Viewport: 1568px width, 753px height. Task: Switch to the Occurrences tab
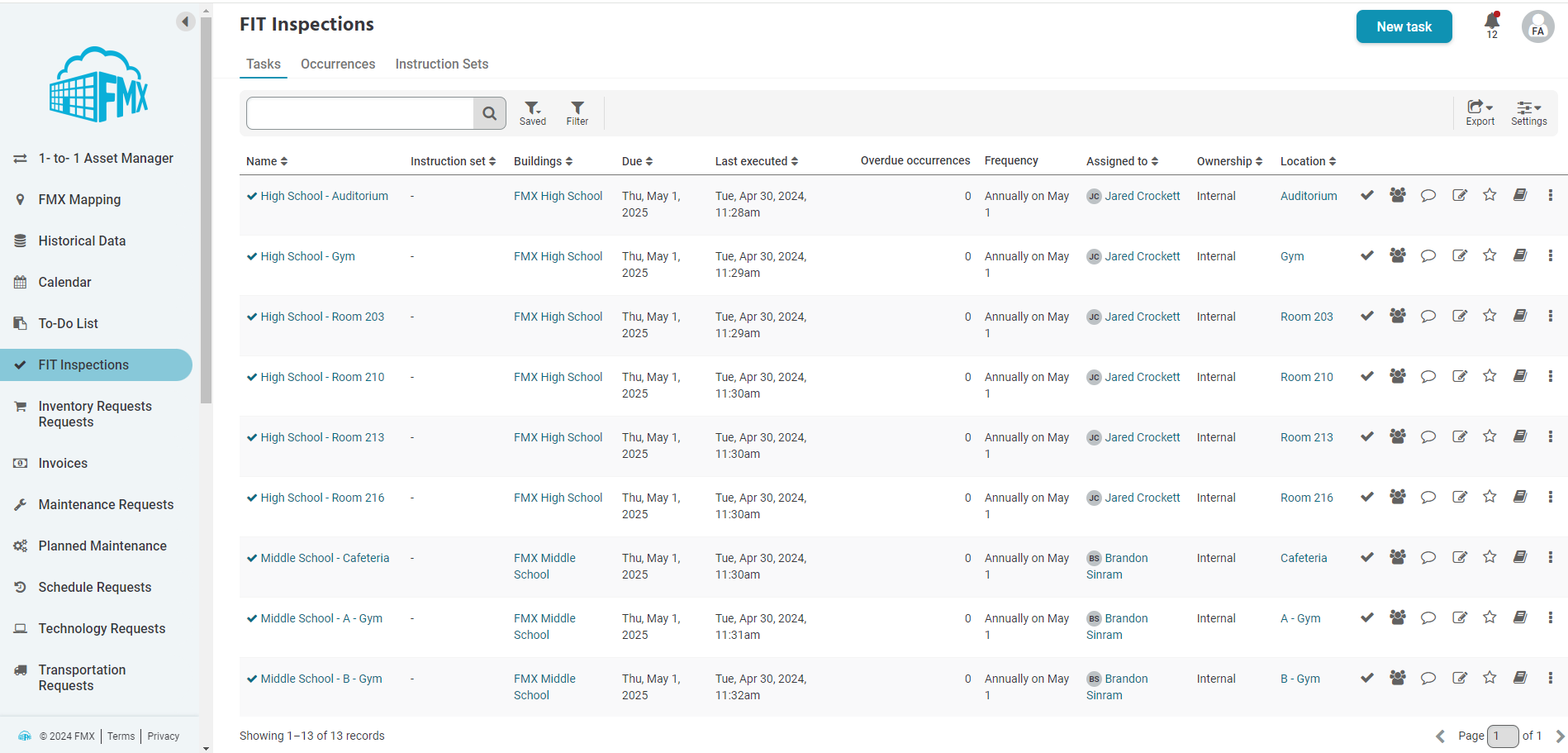coord(337,64)
